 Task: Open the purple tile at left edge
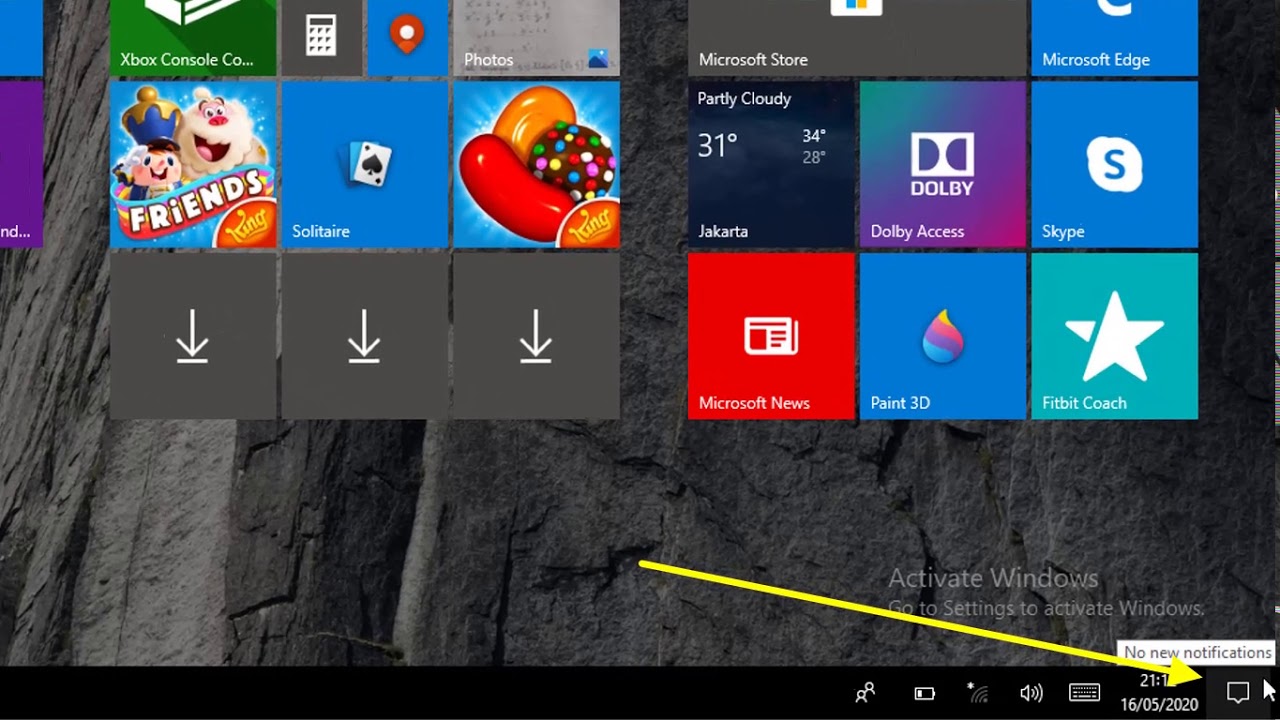21,164
